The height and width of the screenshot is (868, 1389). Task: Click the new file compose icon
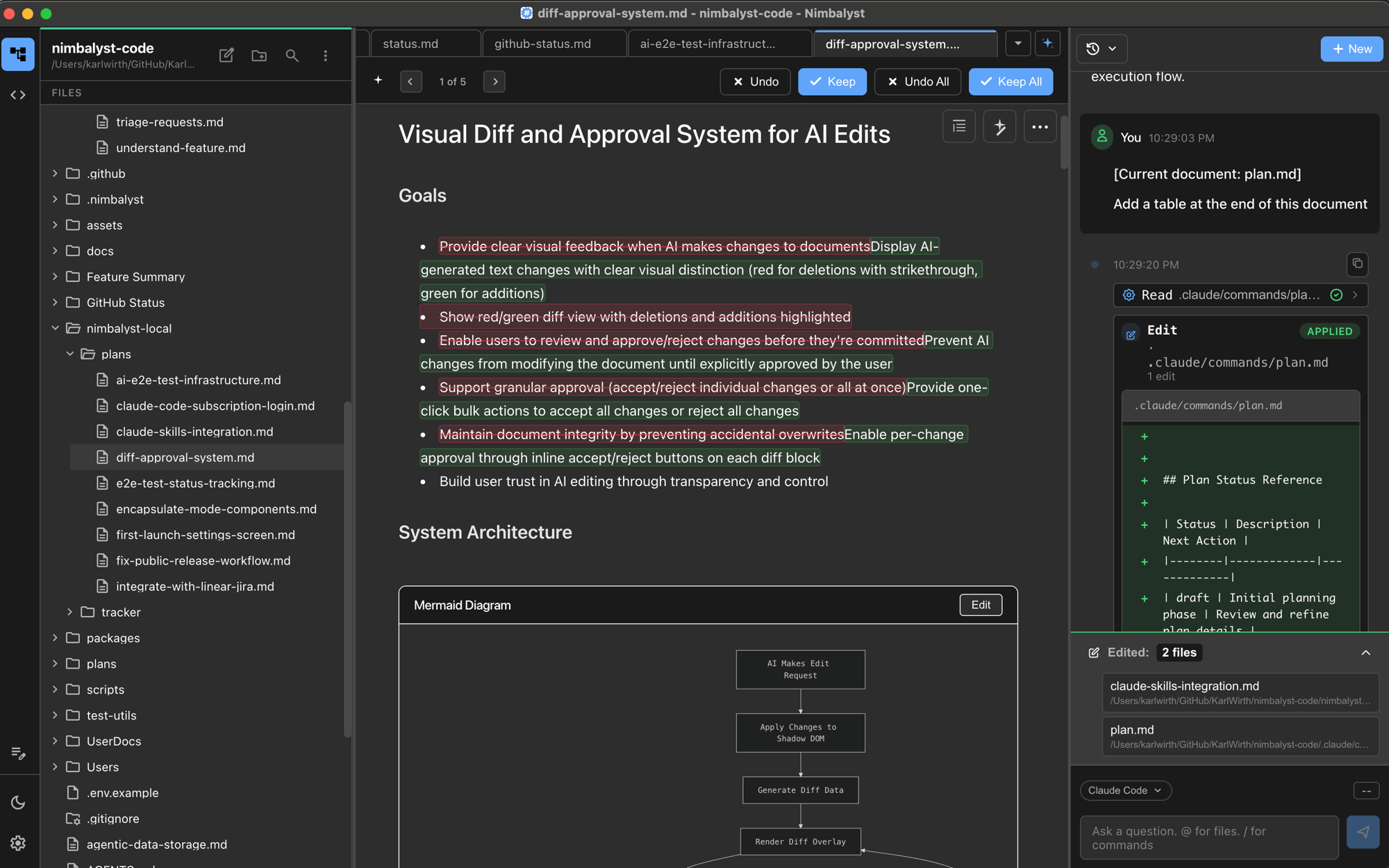click(226, 56)
